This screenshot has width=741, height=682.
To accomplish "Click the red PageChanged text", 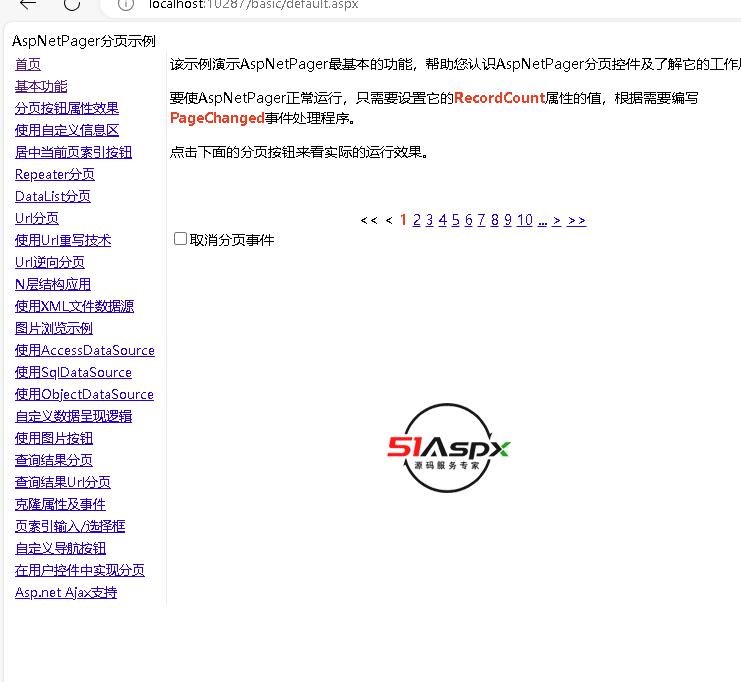I will click(217, 118).
